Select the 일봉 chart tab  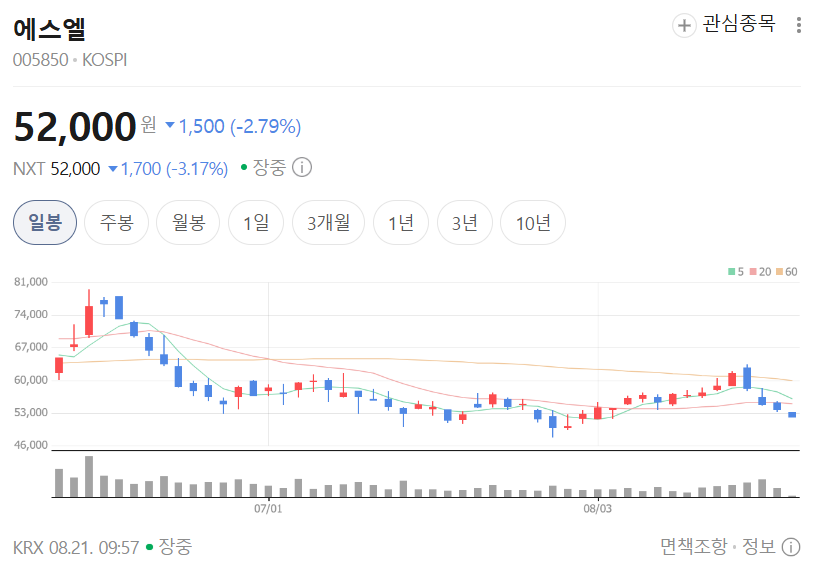point(45,223)
